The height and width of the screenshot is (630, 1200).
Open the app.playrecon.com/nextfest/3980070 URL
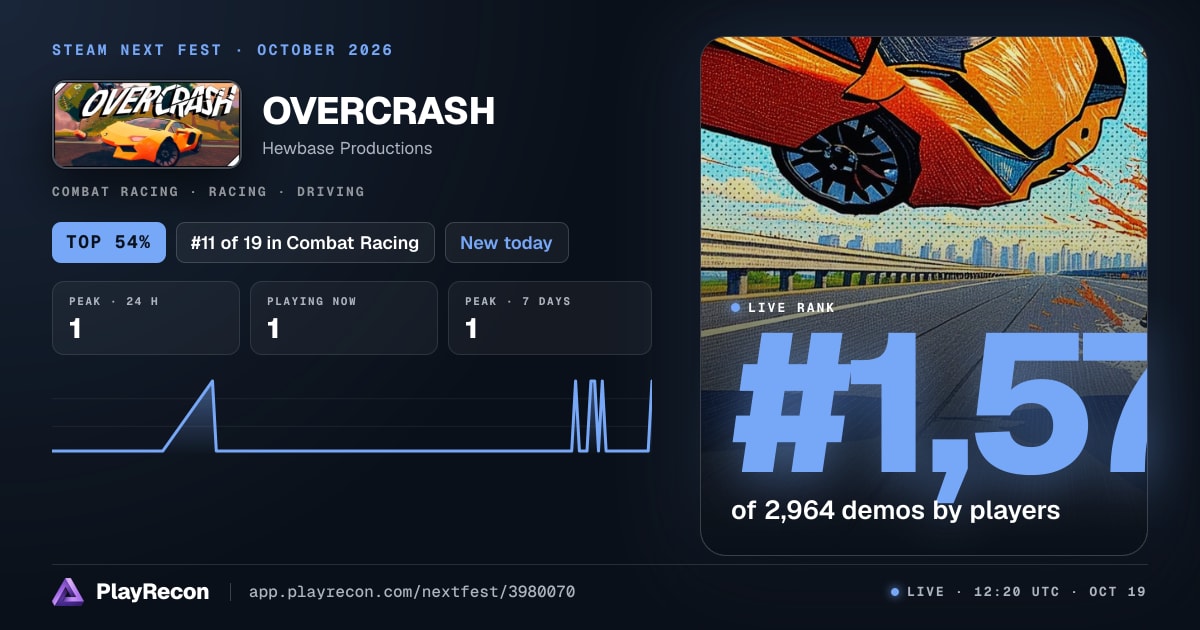click(412, 592)
